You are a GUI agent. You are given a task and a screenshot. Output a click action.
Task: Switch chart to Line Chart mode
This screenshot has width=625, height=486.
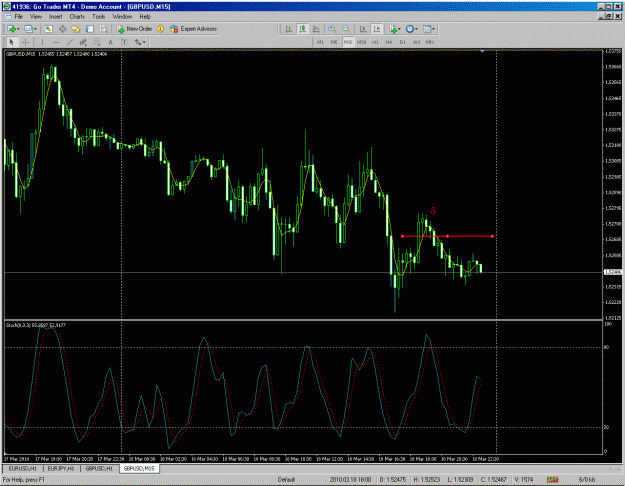tap(316, 29)
